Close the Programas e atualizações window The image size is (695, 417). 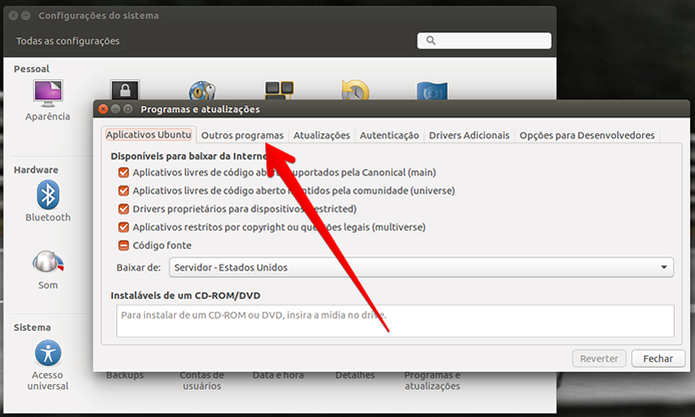coord(103,109)
